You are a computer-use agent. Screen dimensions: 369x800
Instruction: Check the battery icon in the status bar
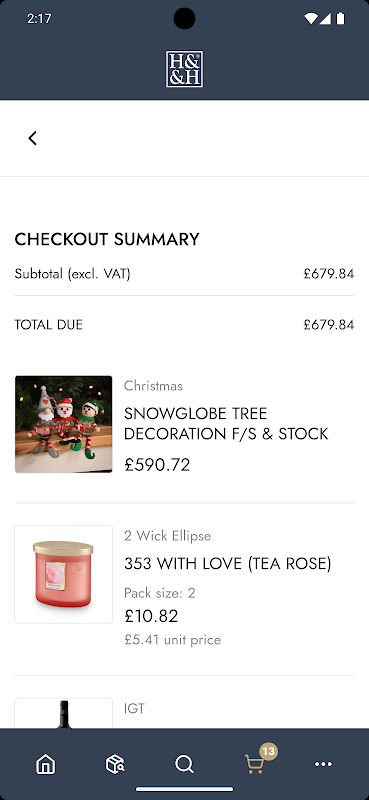(x=340, y=19)
